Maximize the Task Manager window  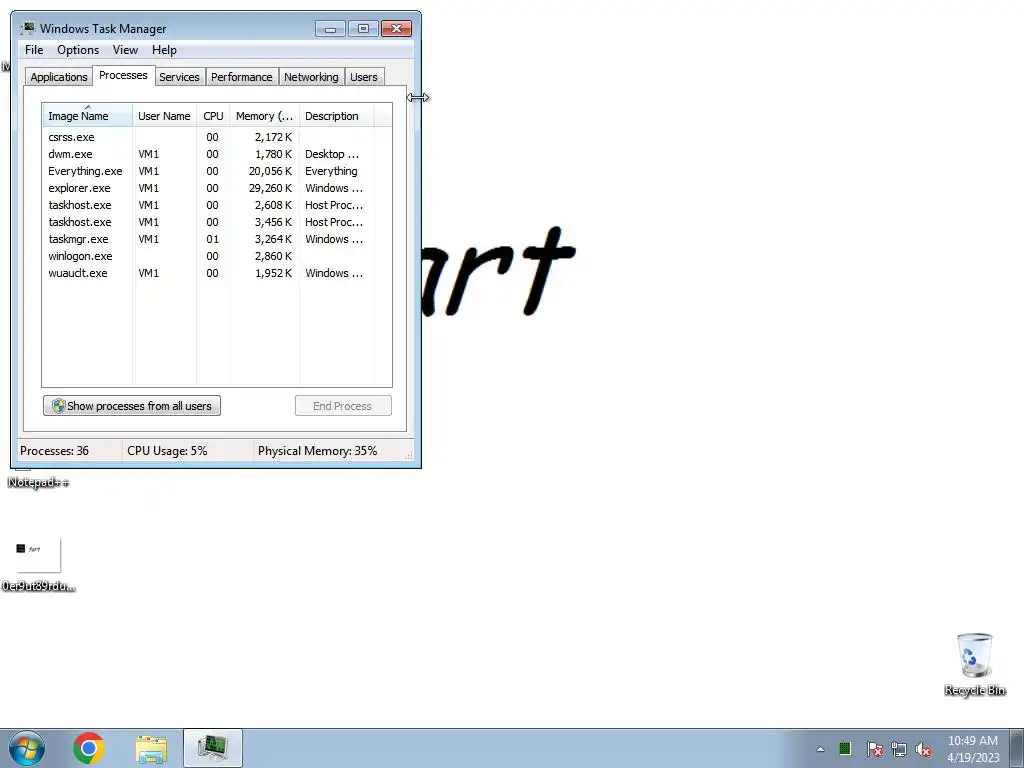click(363, 29)
